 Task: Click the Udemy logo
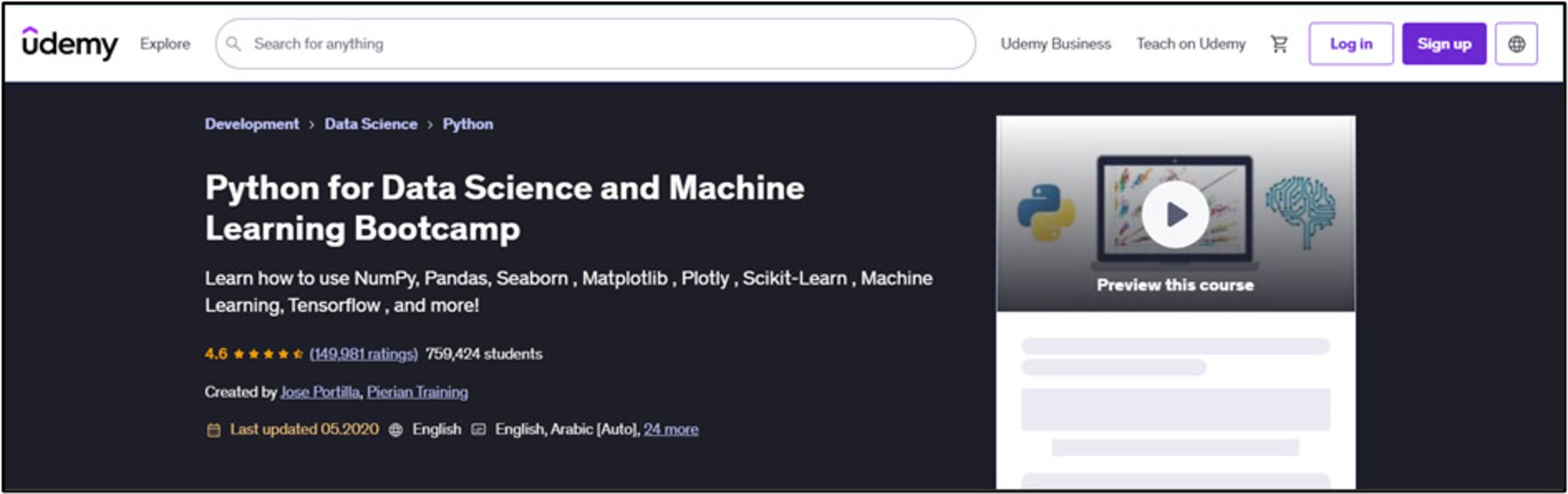click(70, 44)
